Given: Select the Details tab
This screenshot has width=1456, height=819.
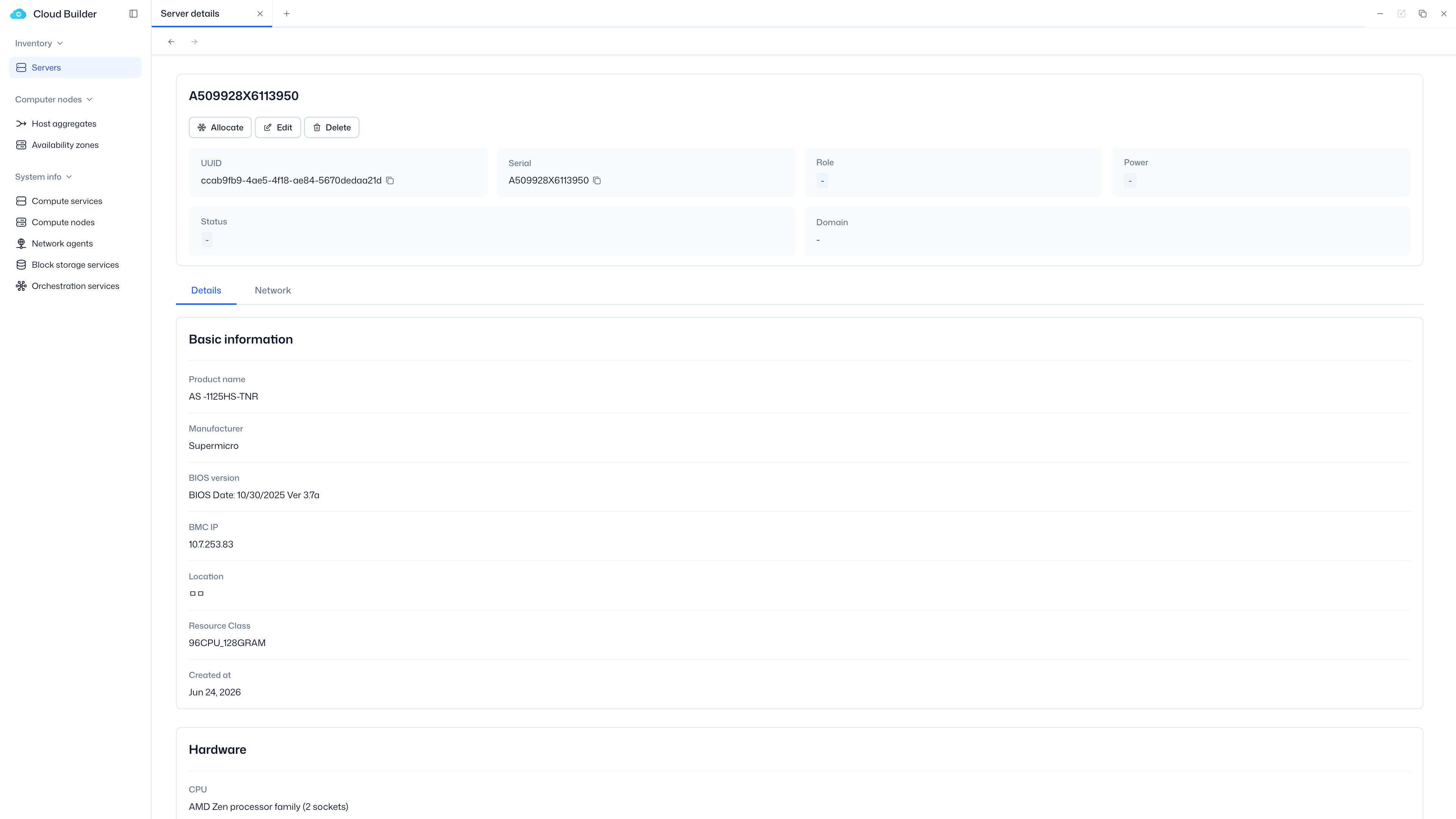Looking at the screenshot, I should tap(206, 290).
